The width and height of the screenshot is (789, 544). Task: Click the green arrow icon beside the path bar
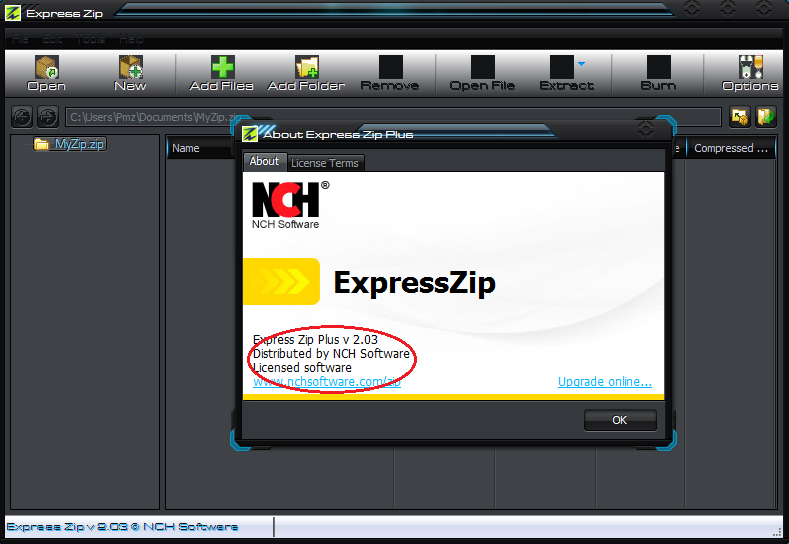[x=766, y=117]
